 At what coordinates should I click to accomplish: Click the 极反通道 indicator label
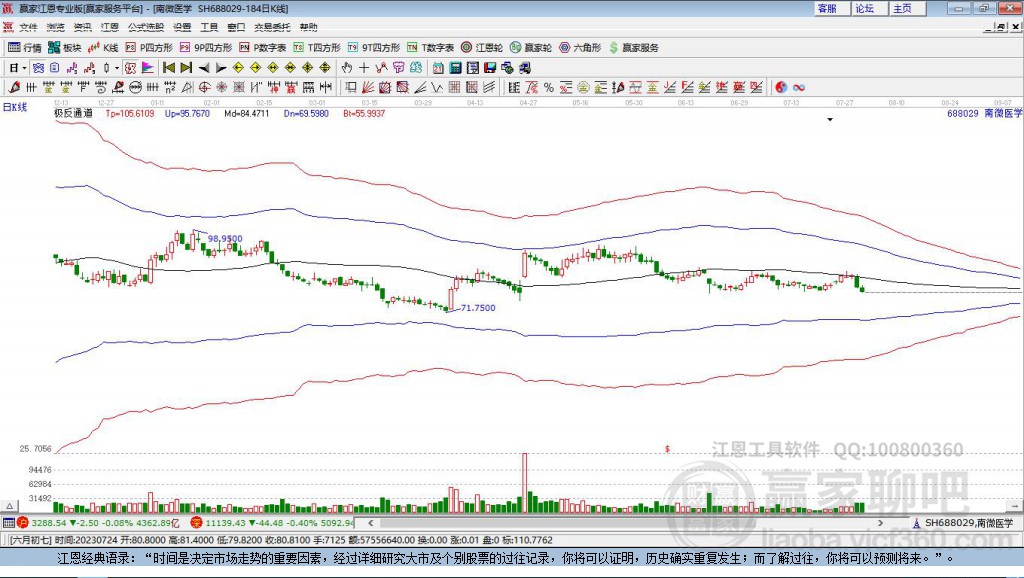point(73,113)
